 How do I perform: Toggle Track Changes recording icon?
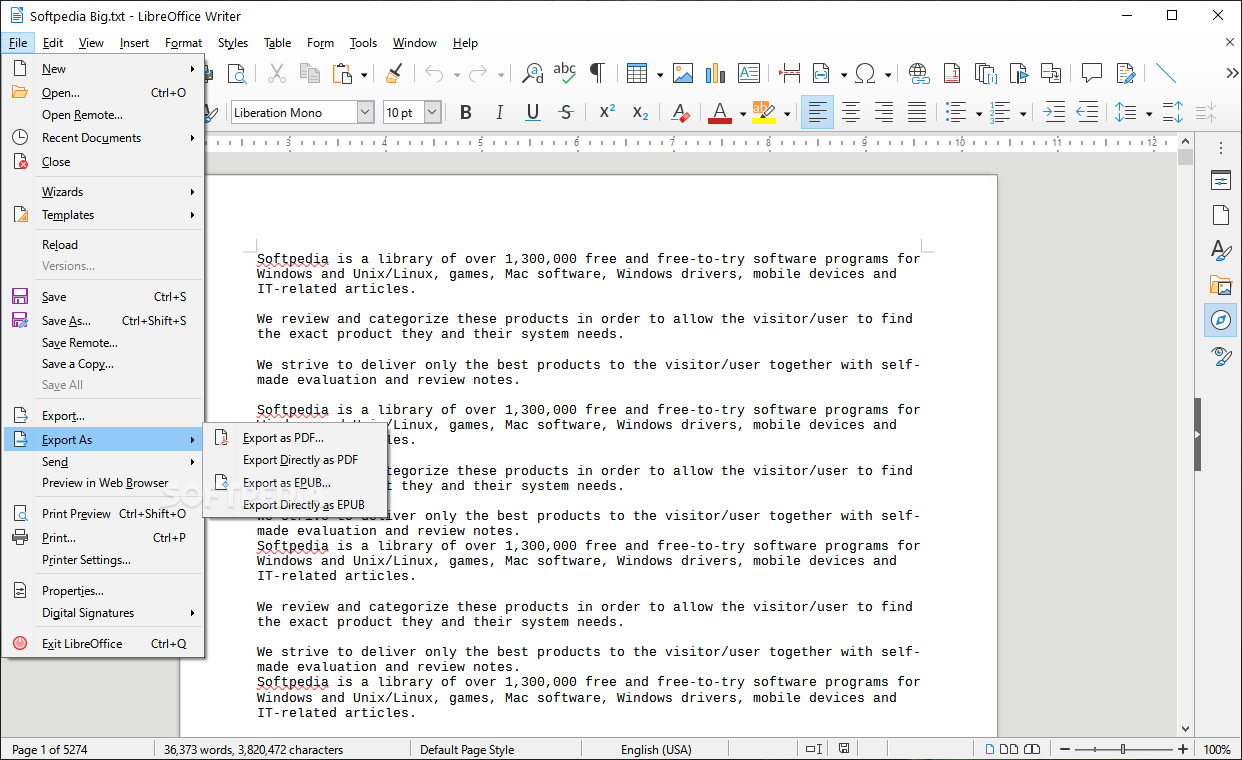click(x=1126, y=73)
